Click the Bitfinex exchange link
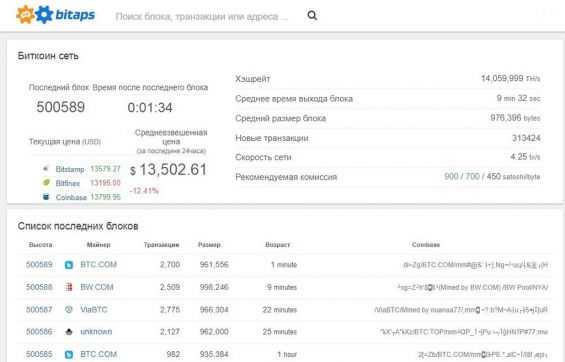565x362 pixels. pyautogui.click(x=68, y=183)
